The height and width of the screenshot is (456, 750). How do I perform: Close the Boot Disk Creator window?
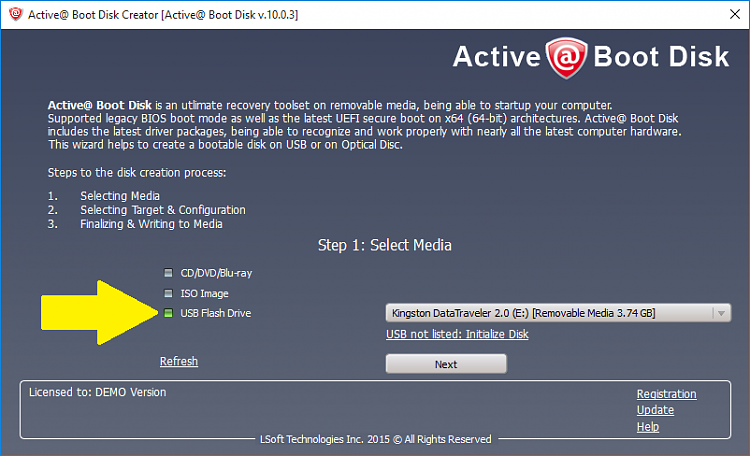[x=735, y=14]
